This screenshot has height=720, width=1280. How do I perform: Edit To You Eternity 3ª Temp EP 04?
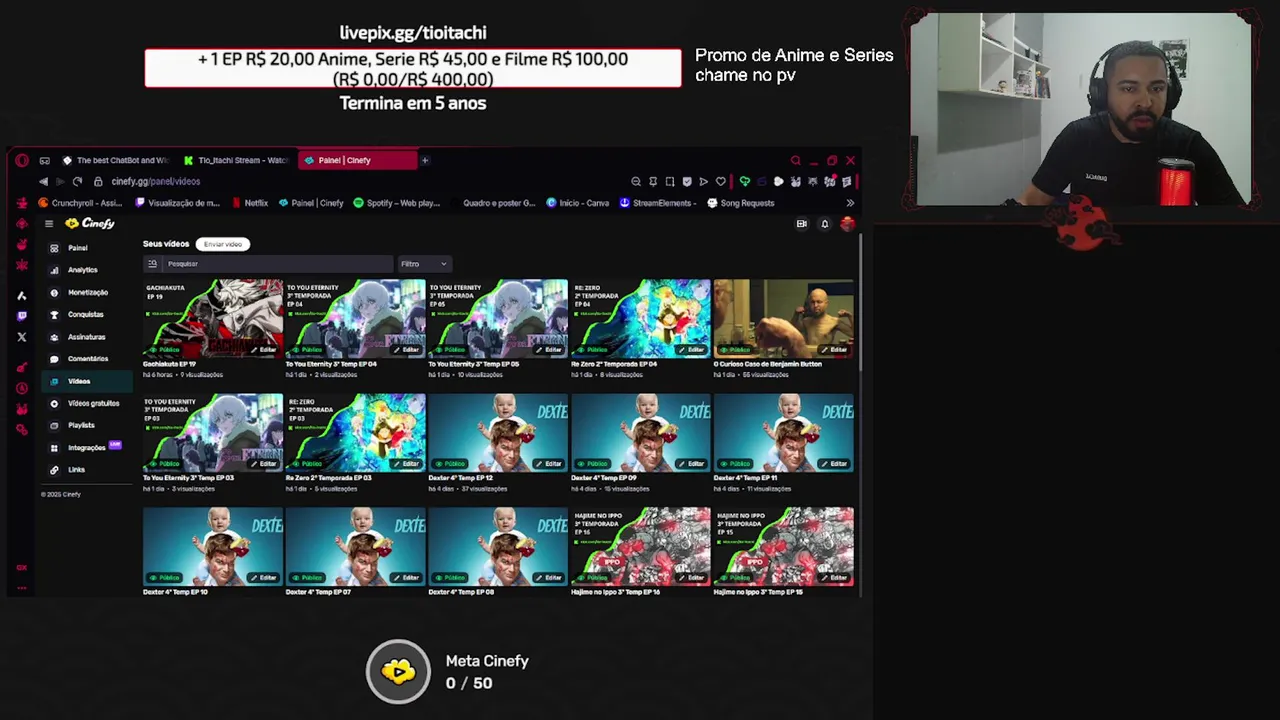point(406,350)
